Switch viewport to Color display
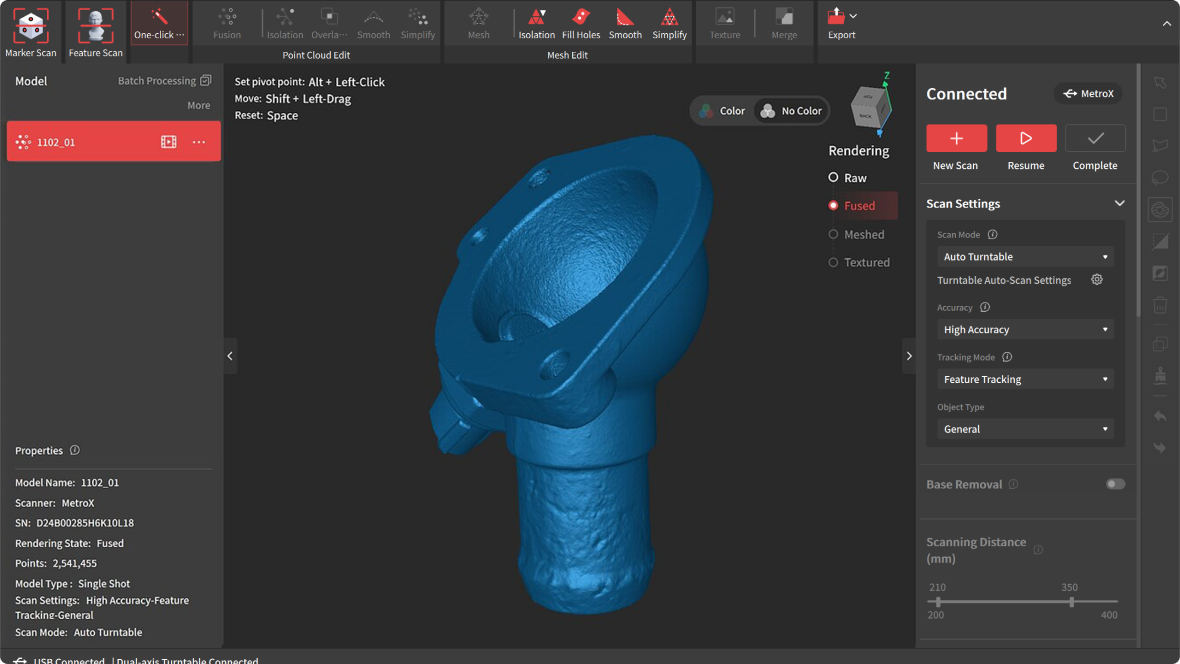 722,111
